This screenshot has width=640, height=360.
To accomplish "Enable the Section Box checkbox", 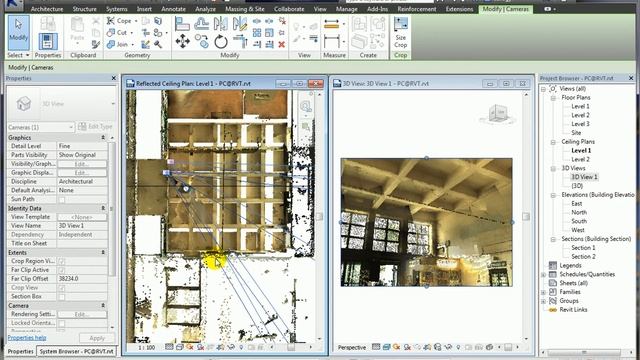I will click(x=62, y=297).
